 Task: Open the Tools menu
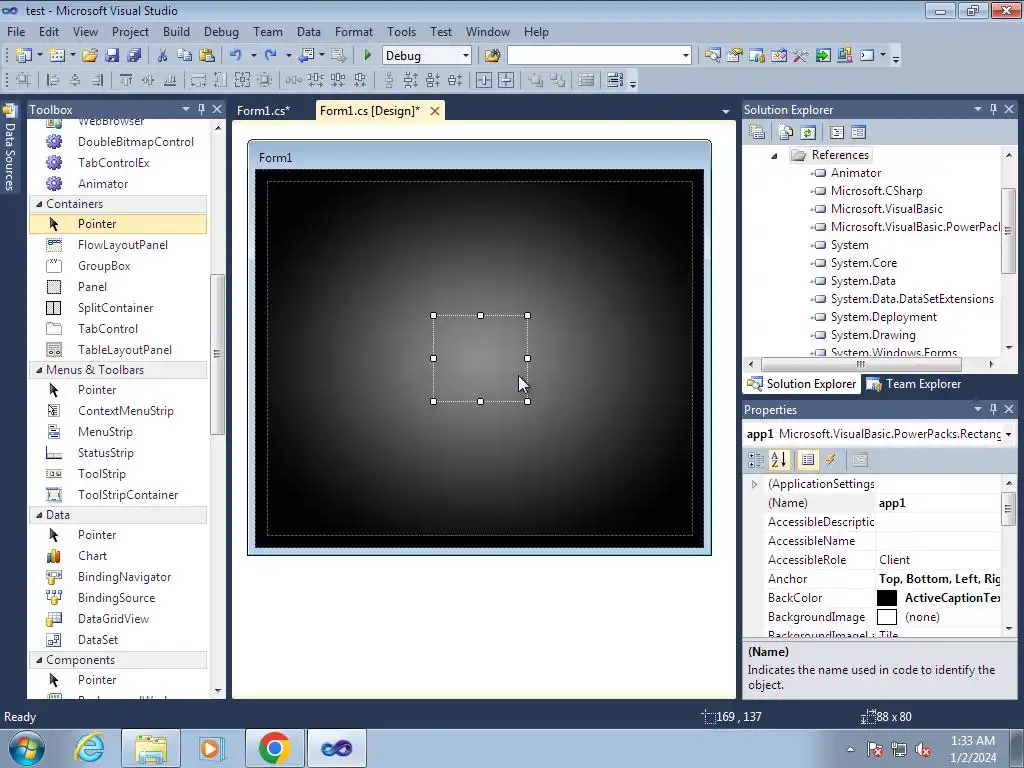(x=401, y=31)
